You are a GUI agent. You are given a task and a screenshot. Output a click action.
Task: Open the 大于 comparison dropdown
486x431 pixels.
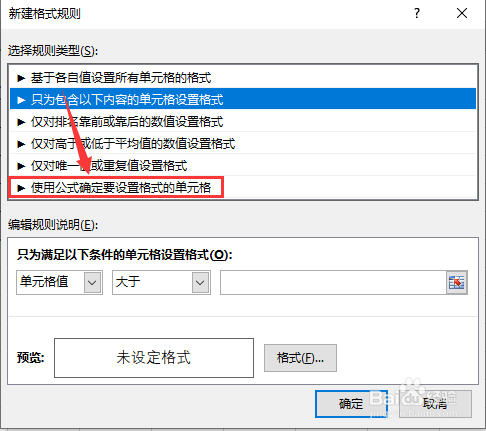pos(161,282)
